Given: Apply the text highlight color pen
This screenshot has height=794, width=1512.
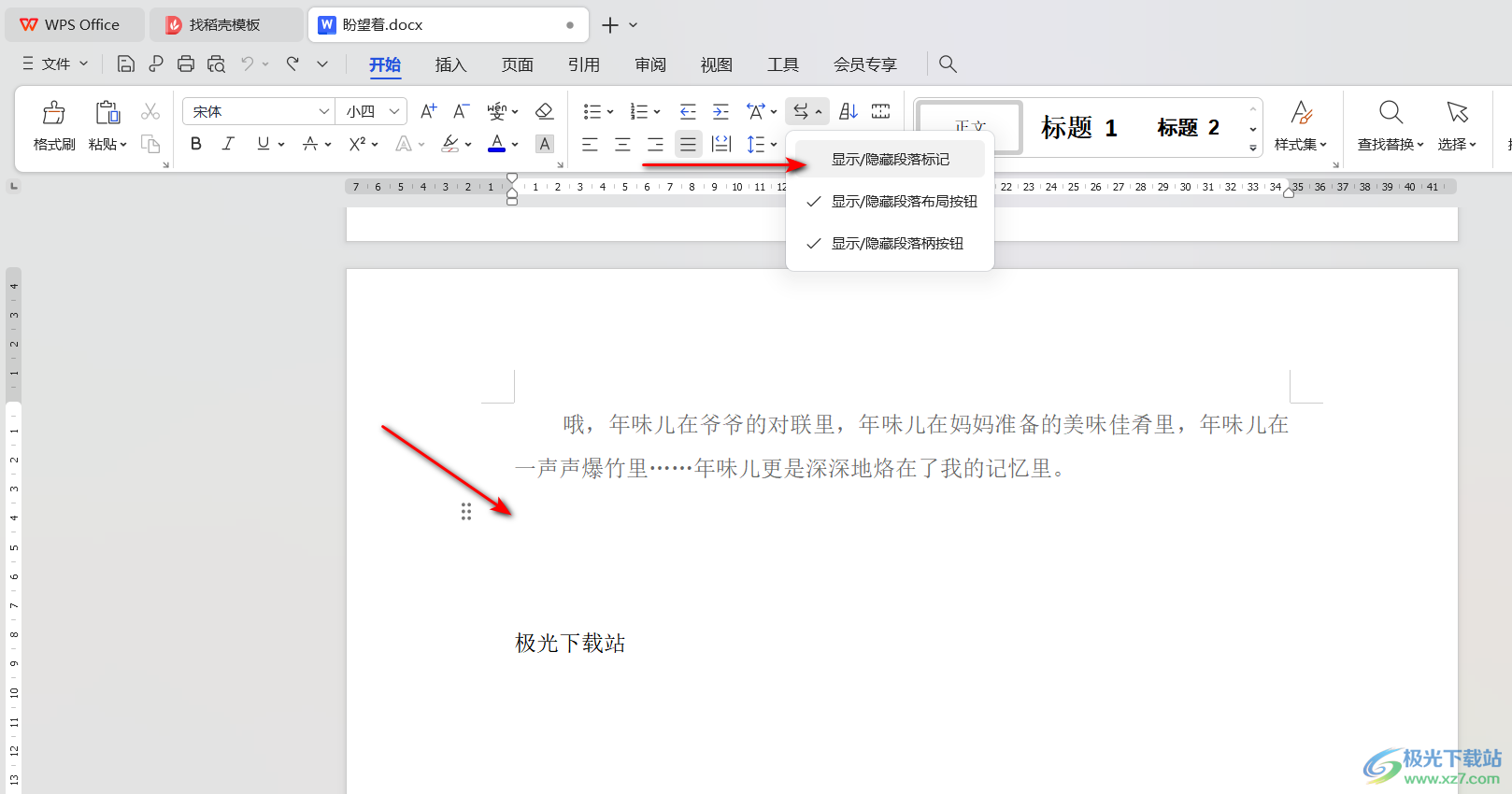Looking at the screenshot, I should pos(450,144).
